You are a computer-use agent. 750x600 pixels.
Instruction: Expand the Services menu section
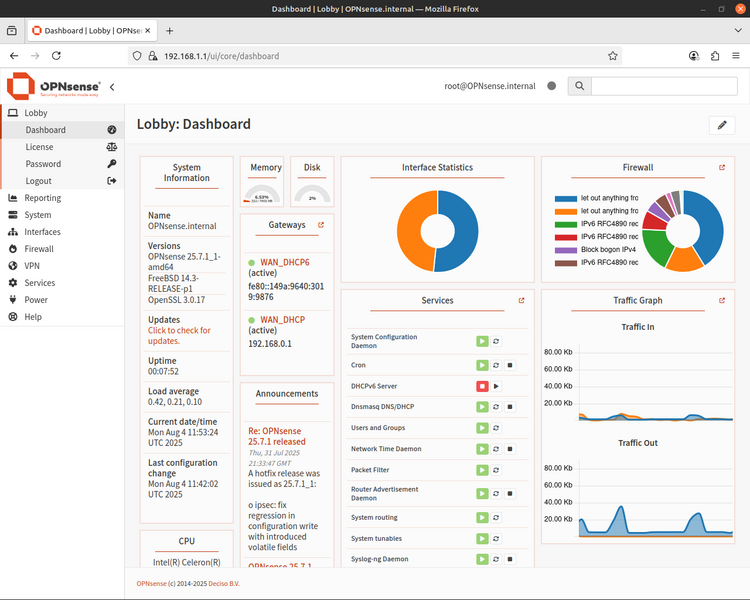62,283
